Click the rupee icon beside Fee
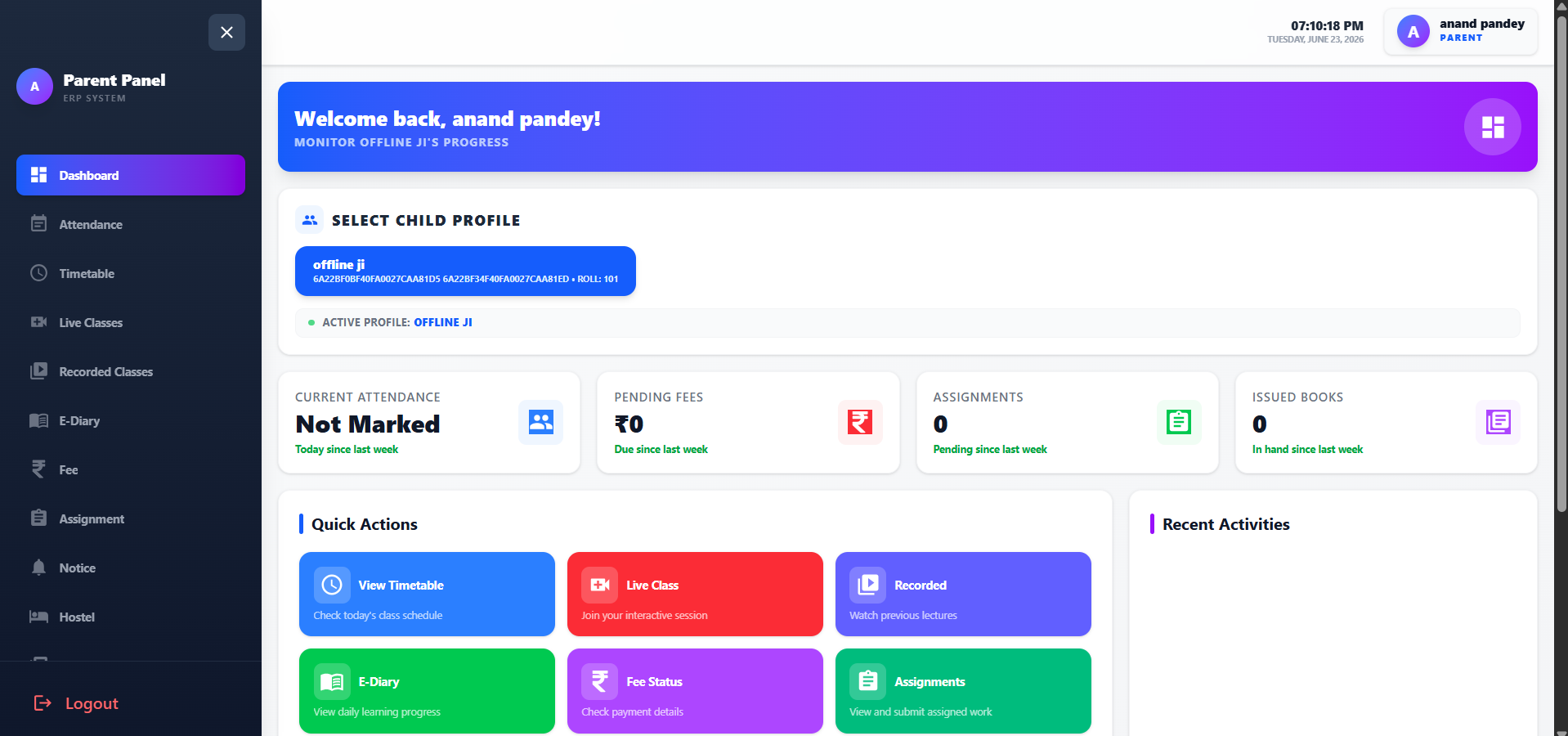The image size is (1568, 736). (x=38, y=469)
